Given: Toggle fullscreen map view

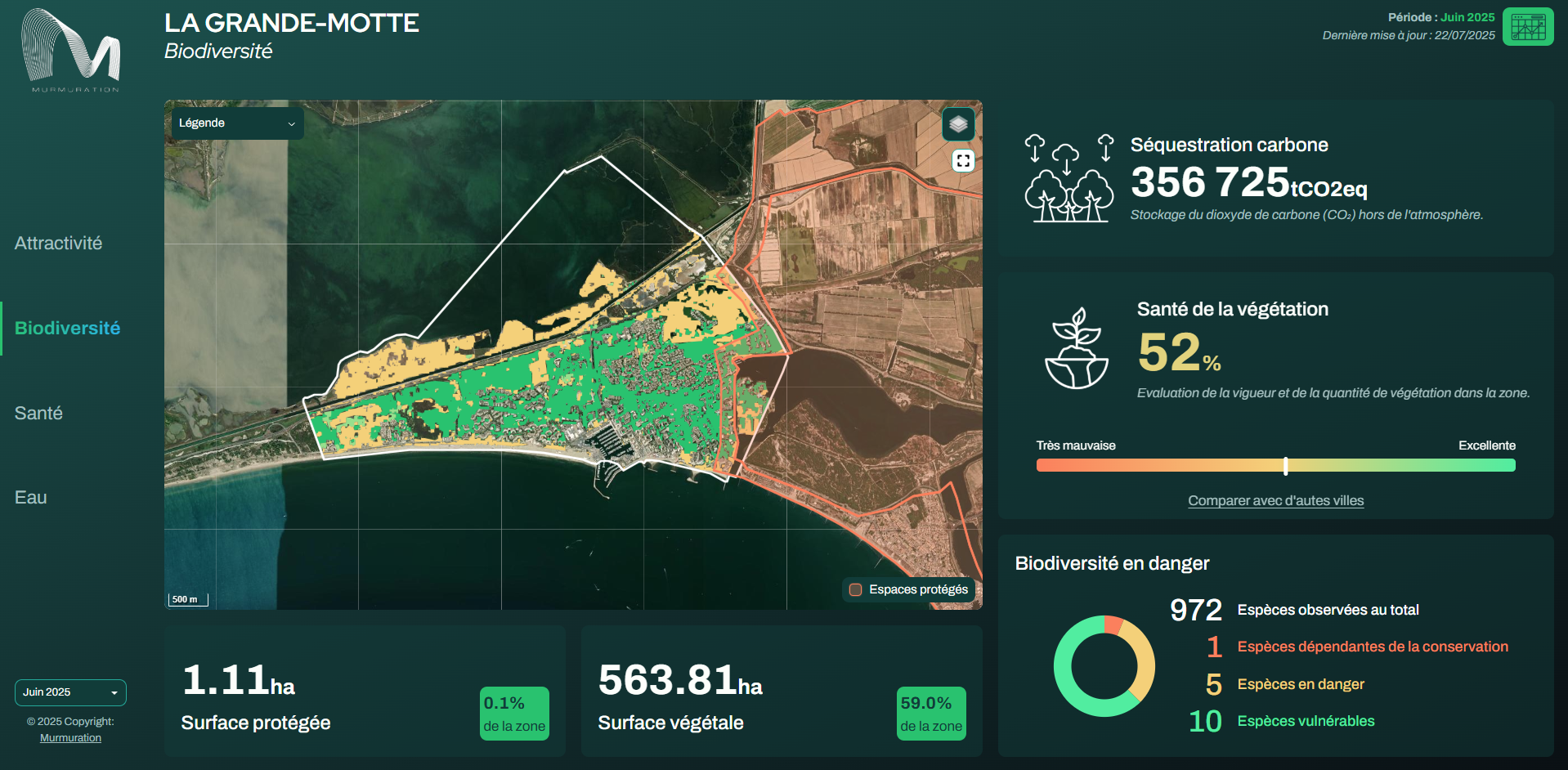Looking at the screenshot, I should 963,161.
